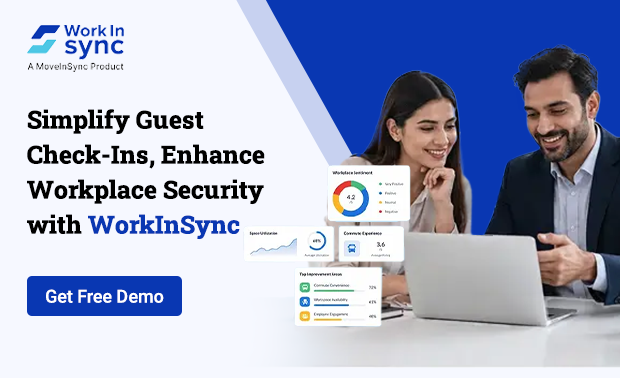Click the blue Workspace Availability icon
Screen dimensions: 620x378
pyautogui.click(x=304, y=302)
